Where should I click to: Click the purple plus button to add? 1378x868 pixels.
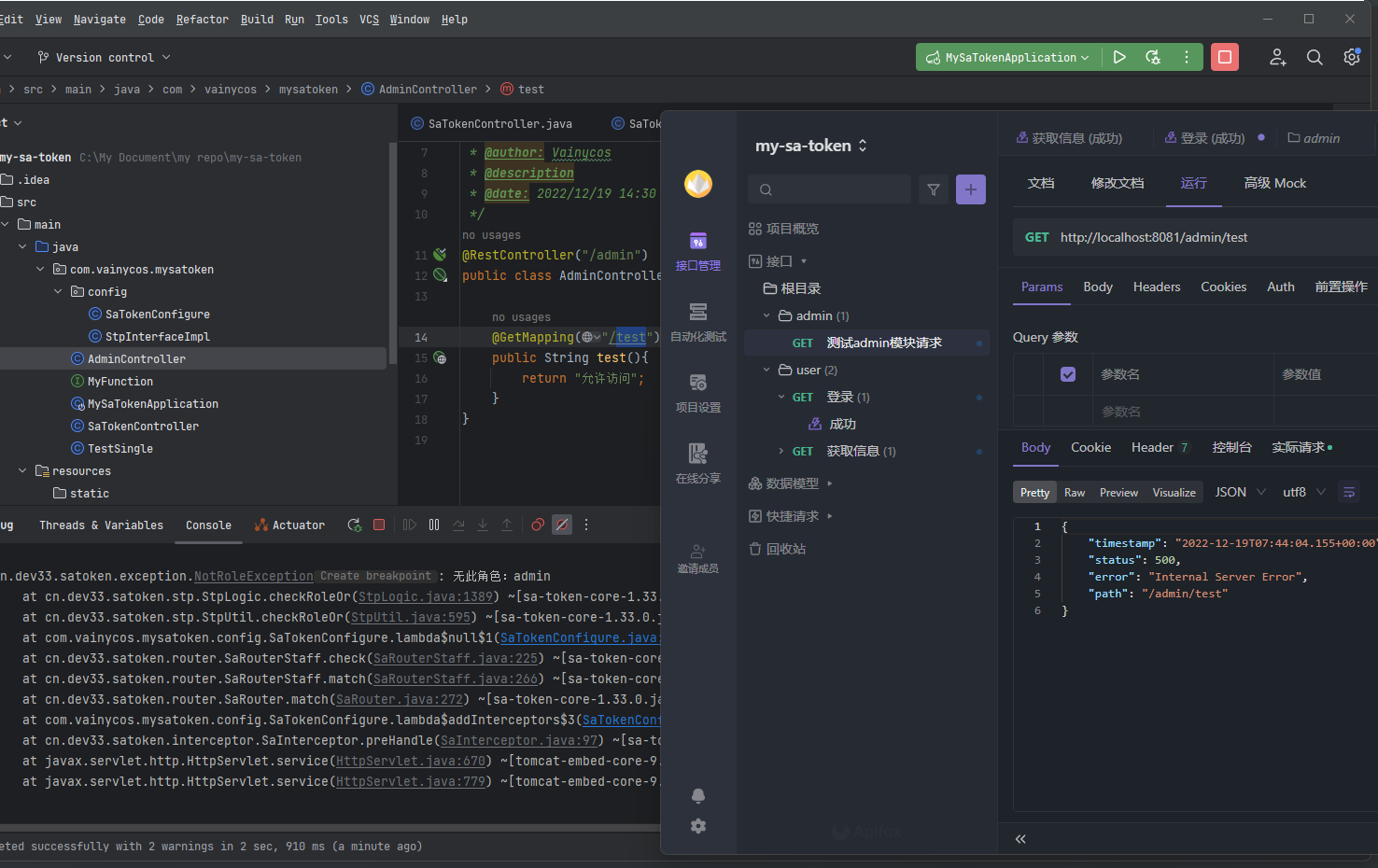pos(971,189)
